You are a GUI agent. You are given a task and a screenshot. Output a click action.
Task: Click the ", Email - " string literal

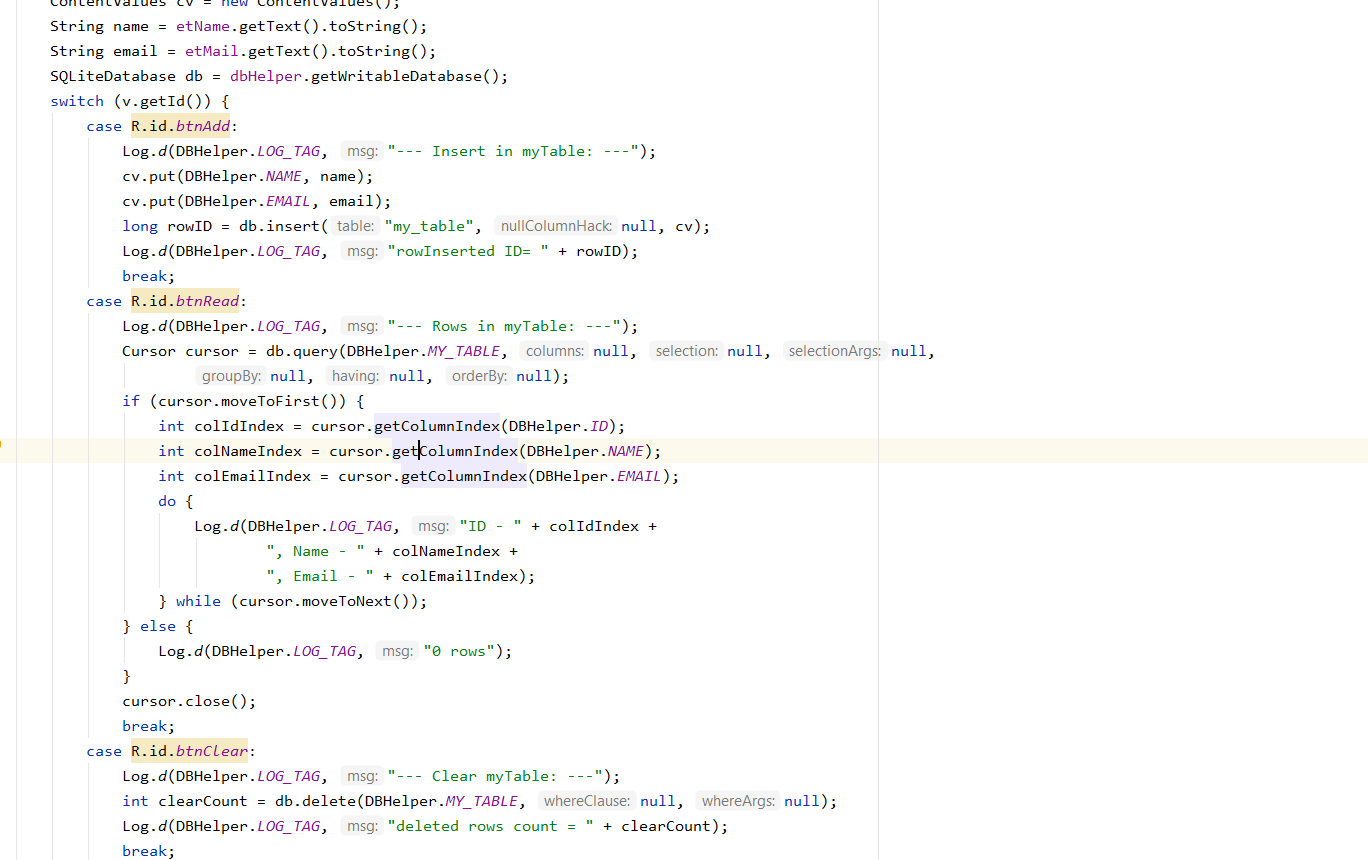click(320, 576)
